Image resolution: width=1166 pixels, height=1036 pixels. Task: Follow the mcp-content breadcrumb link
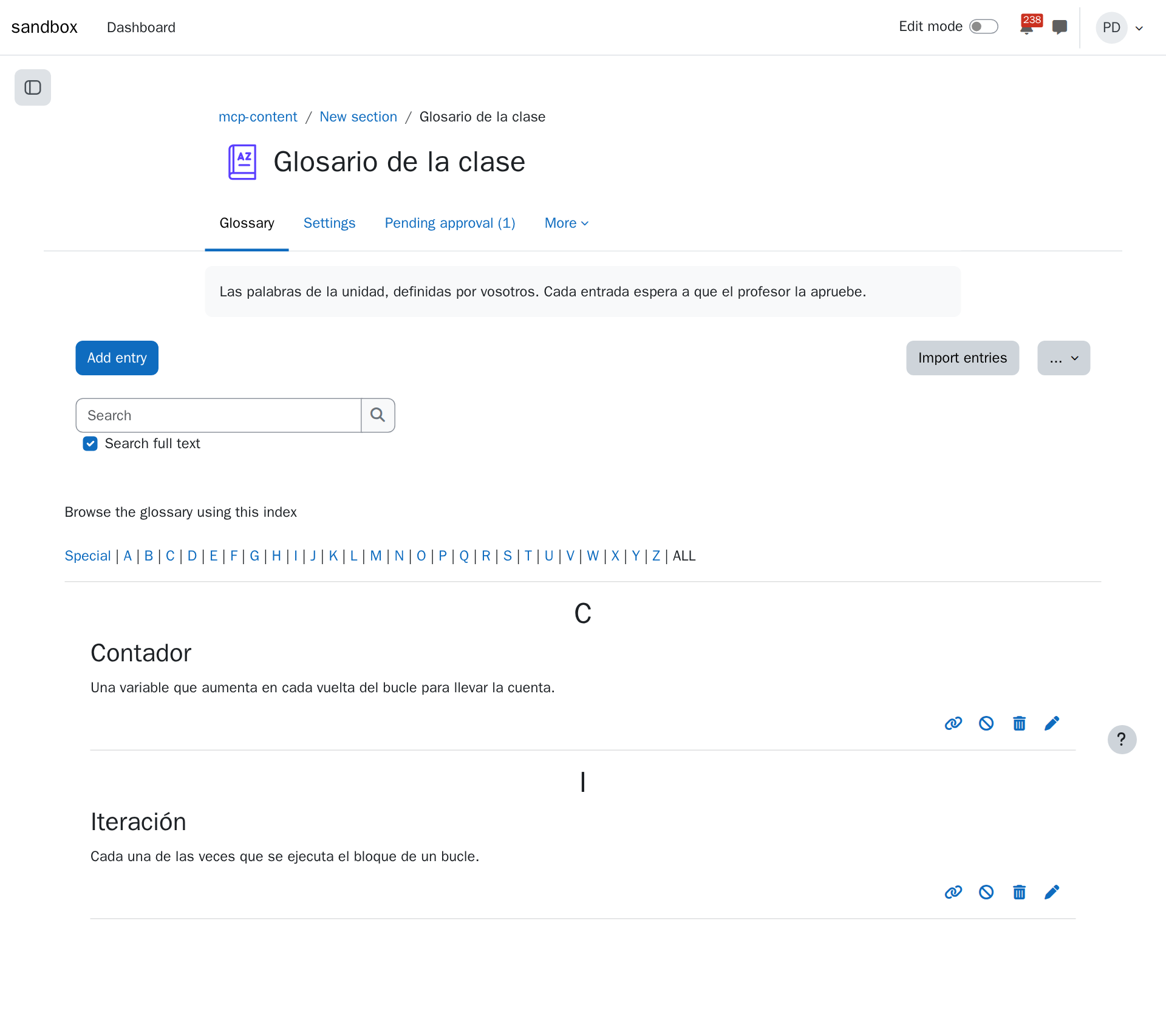pos(257,117)
